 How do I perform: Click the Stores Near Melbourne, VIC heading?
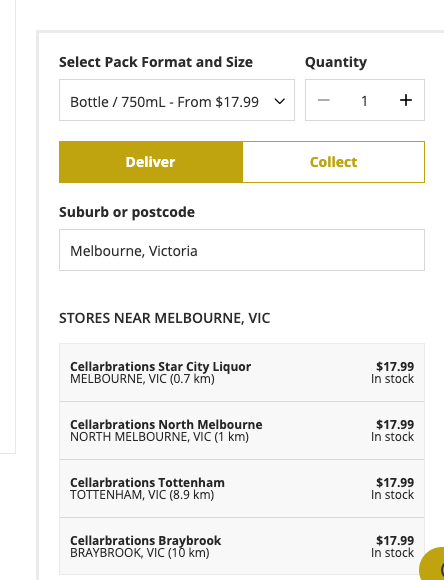pyautogui.click(x=165, y=318)
